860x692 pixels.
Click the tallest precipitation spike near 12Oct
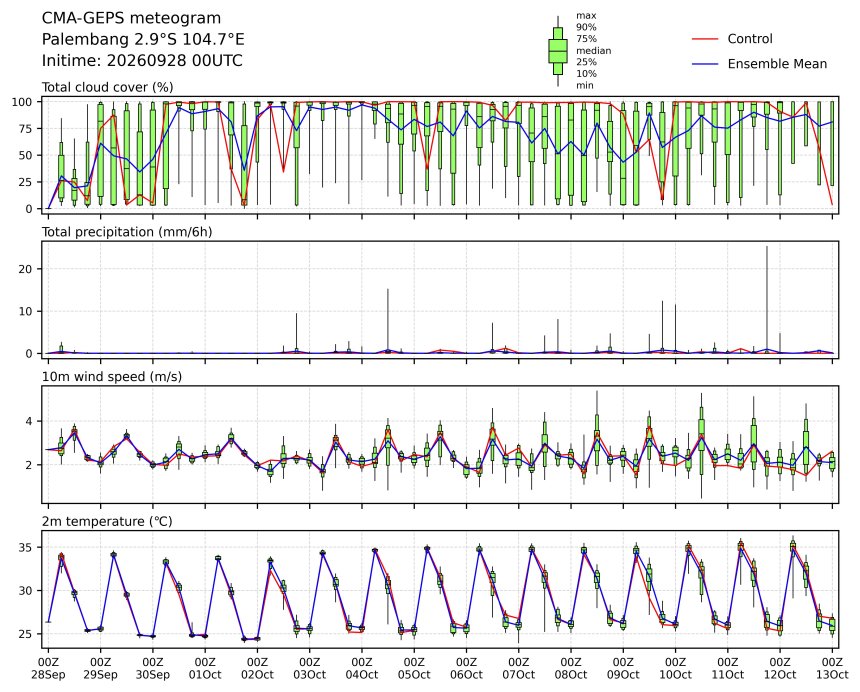tap(767, 299)
